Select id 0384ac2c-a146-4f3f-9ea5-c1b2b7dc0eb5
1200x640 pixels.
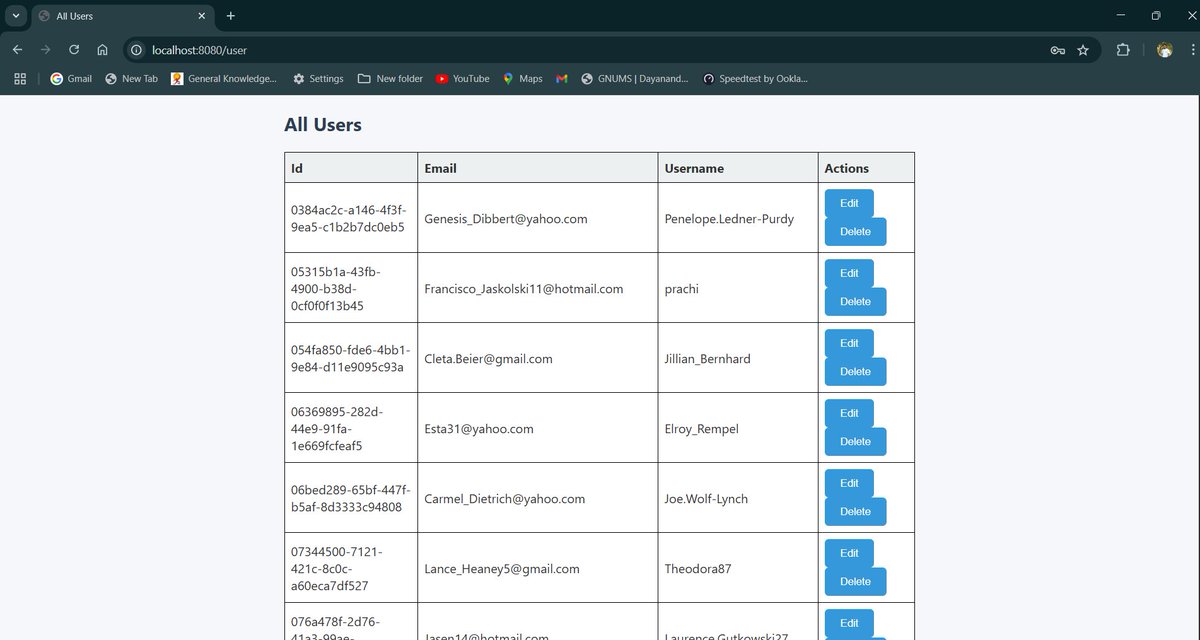coord(349,219)
